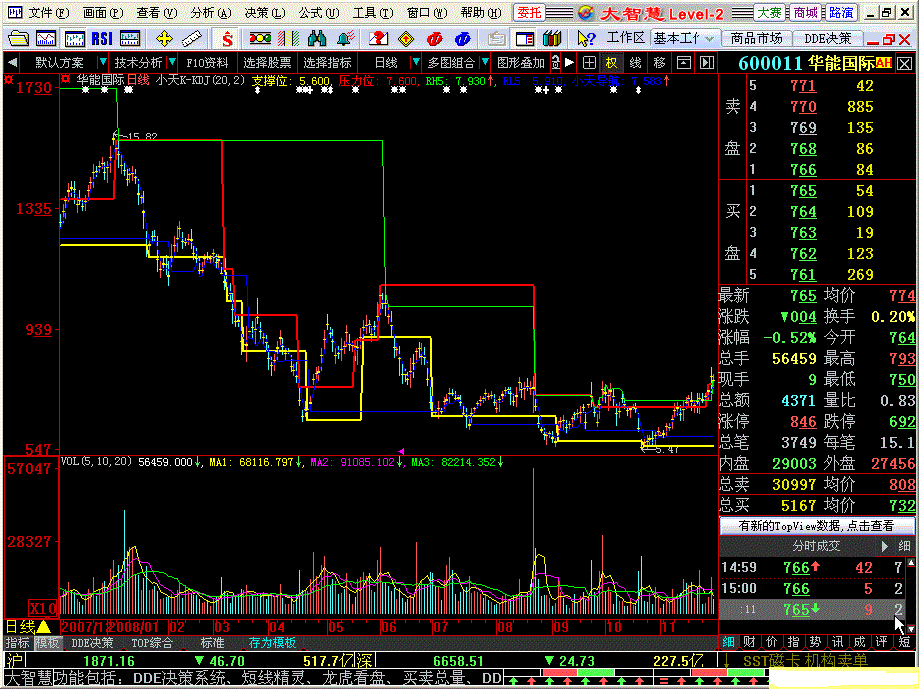Image resolution: width=919 pixels, height=689 pixels.
Task: Switch to the DDE决策 bottom tab
Action: [x=93, y=643]
